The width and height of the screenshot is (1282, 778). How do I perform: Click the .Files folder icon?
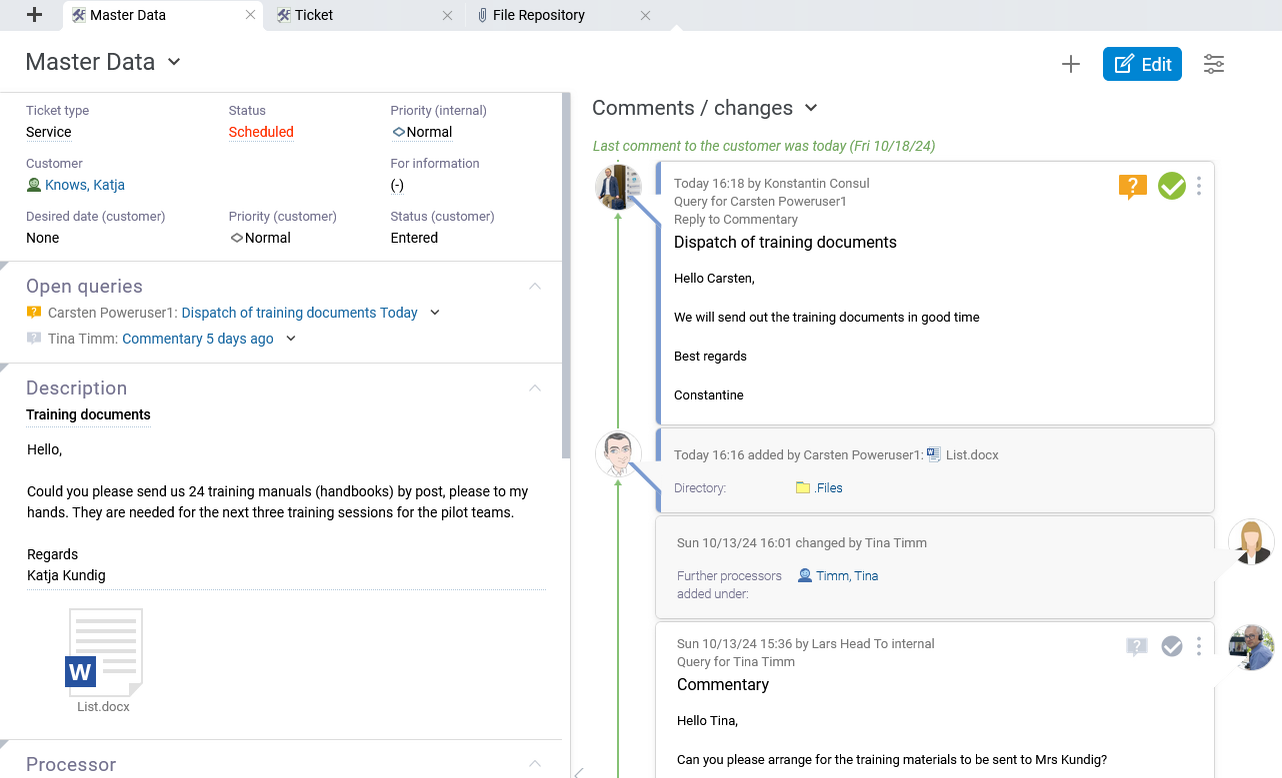point(802,488)
